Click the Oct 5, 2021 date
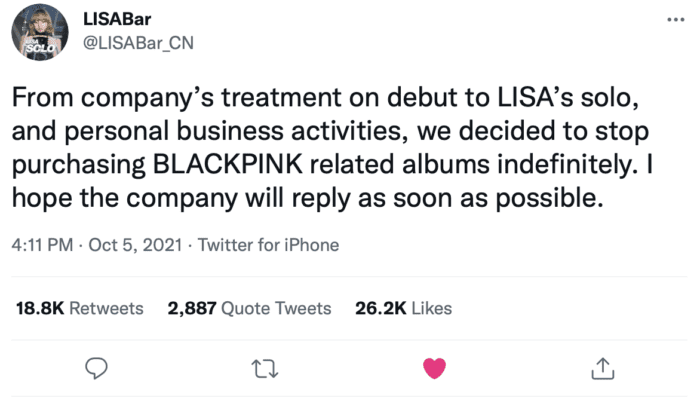 [135, 245]
